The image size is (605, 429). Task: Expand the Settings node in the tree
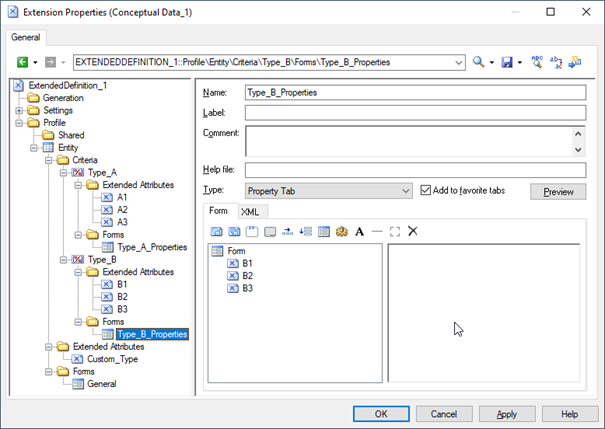19,110
